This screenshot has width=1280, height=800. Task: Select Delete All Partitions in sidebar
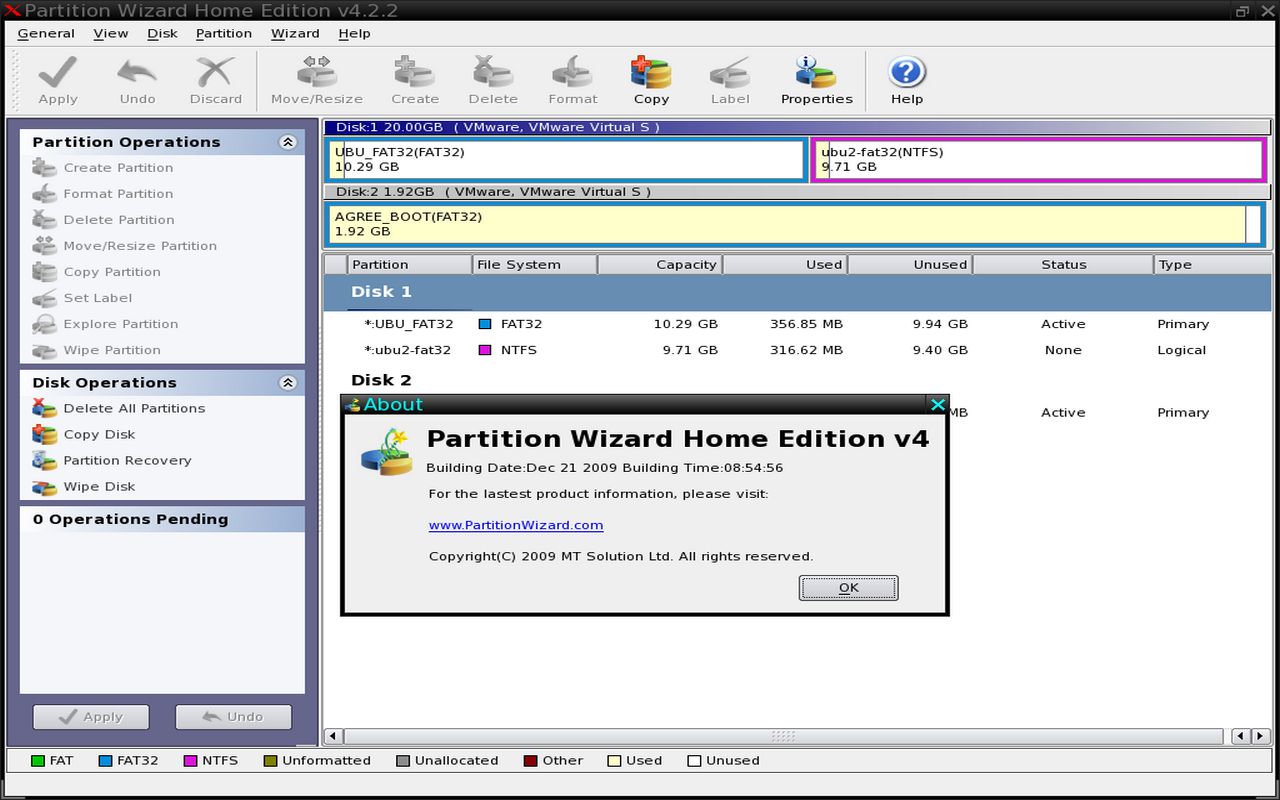133,408
